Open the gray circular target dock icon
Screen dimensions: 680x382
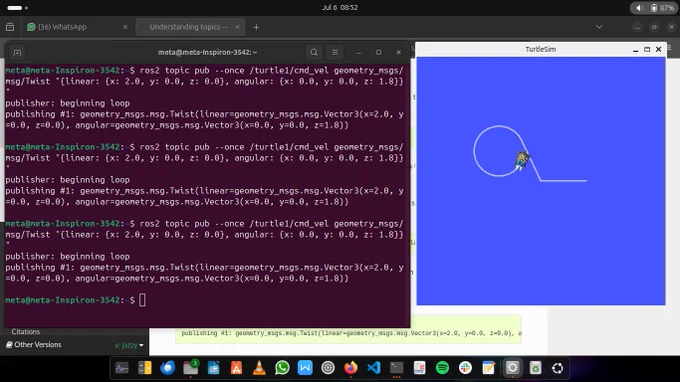(328, 368)
